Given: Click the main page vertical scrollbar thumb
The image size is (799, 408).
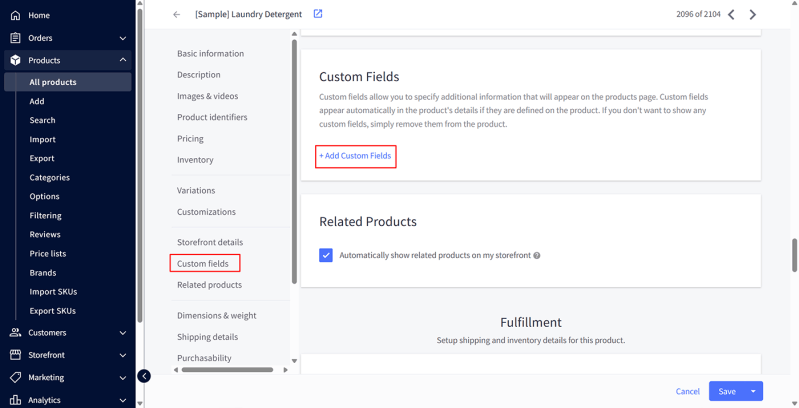Looking at the screenshot, I should (795, 255).
